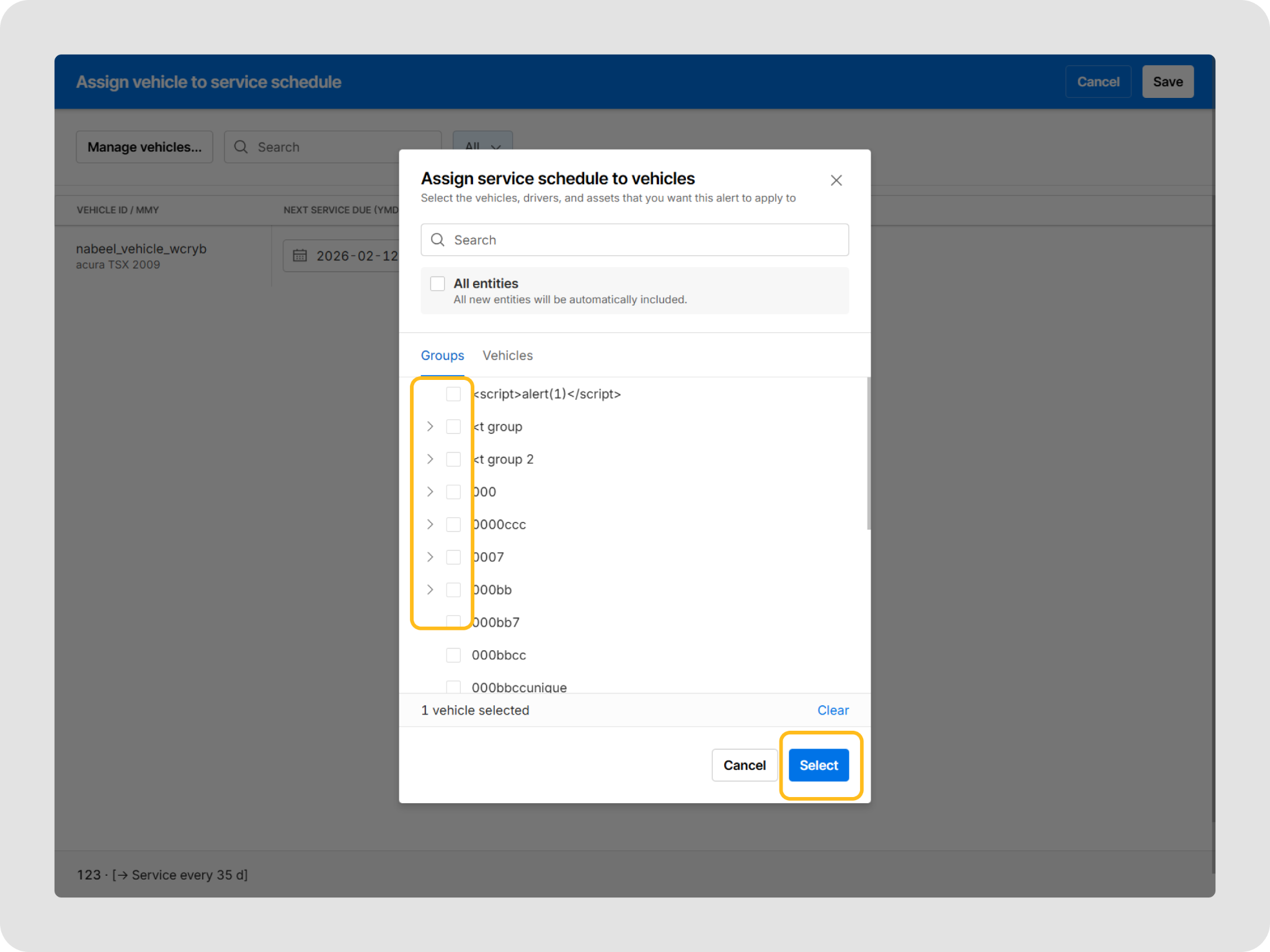
Task: Click the background search magnifier icon
Action: click(241, 147)
